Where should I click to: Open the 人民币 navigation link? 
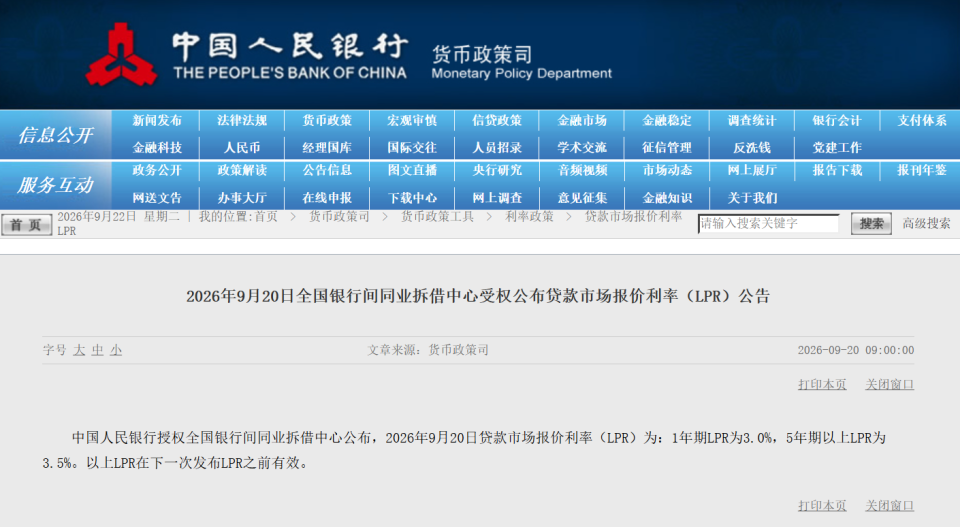(242, 148)
